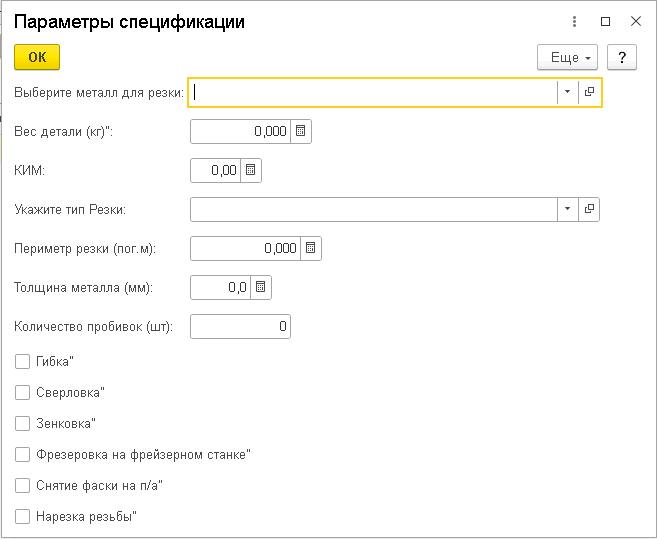
Task: Open calculator for Периметр резки field
Action: point(311,248)
